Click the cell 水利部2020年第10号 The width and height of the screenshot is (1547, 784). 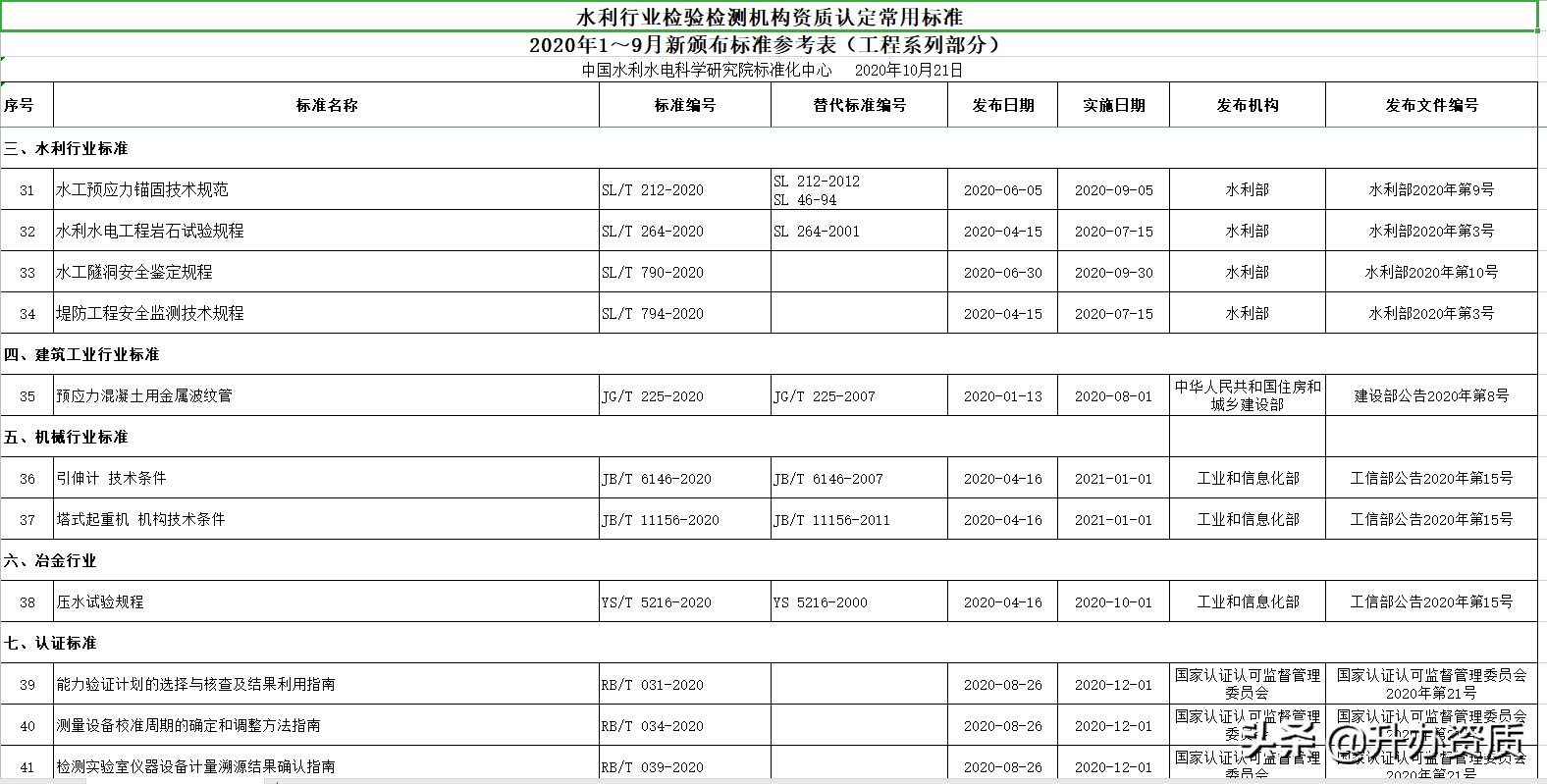pos(1430,272)
